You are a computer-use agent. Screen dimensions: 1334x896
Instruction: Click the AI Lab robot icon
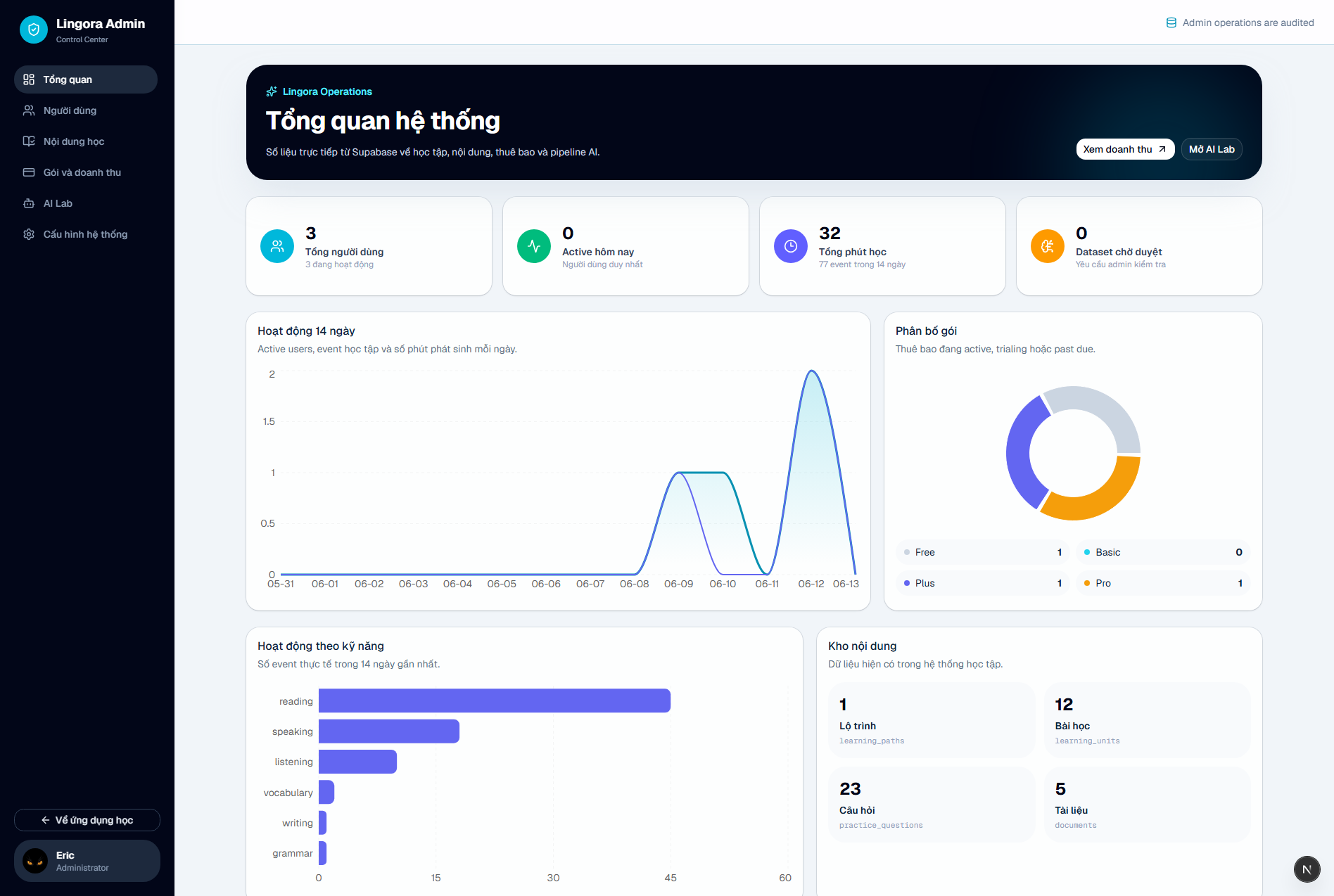tap(29, 203)
